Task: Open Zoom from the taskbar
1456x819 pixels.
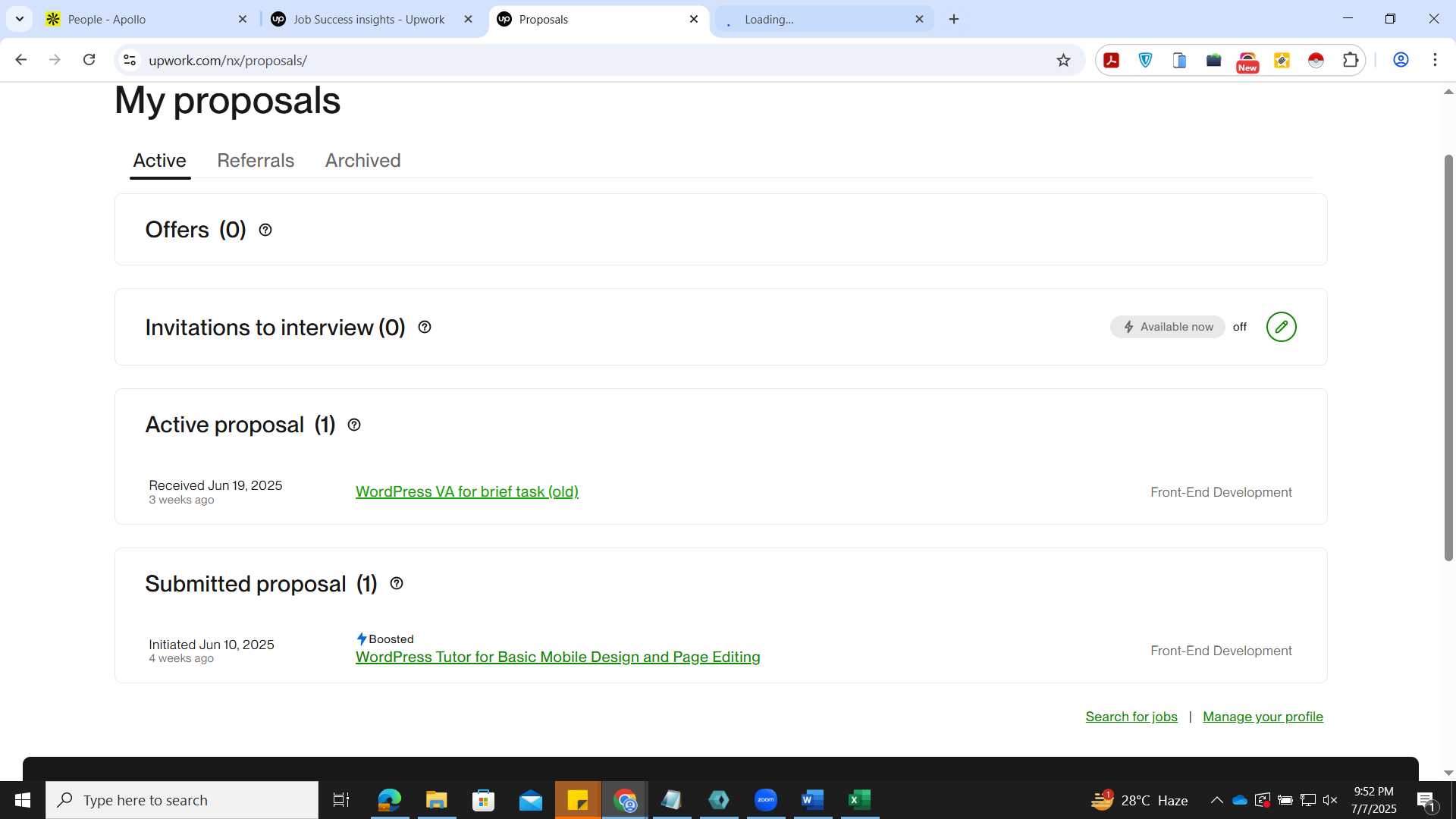Action: (766, 800)
